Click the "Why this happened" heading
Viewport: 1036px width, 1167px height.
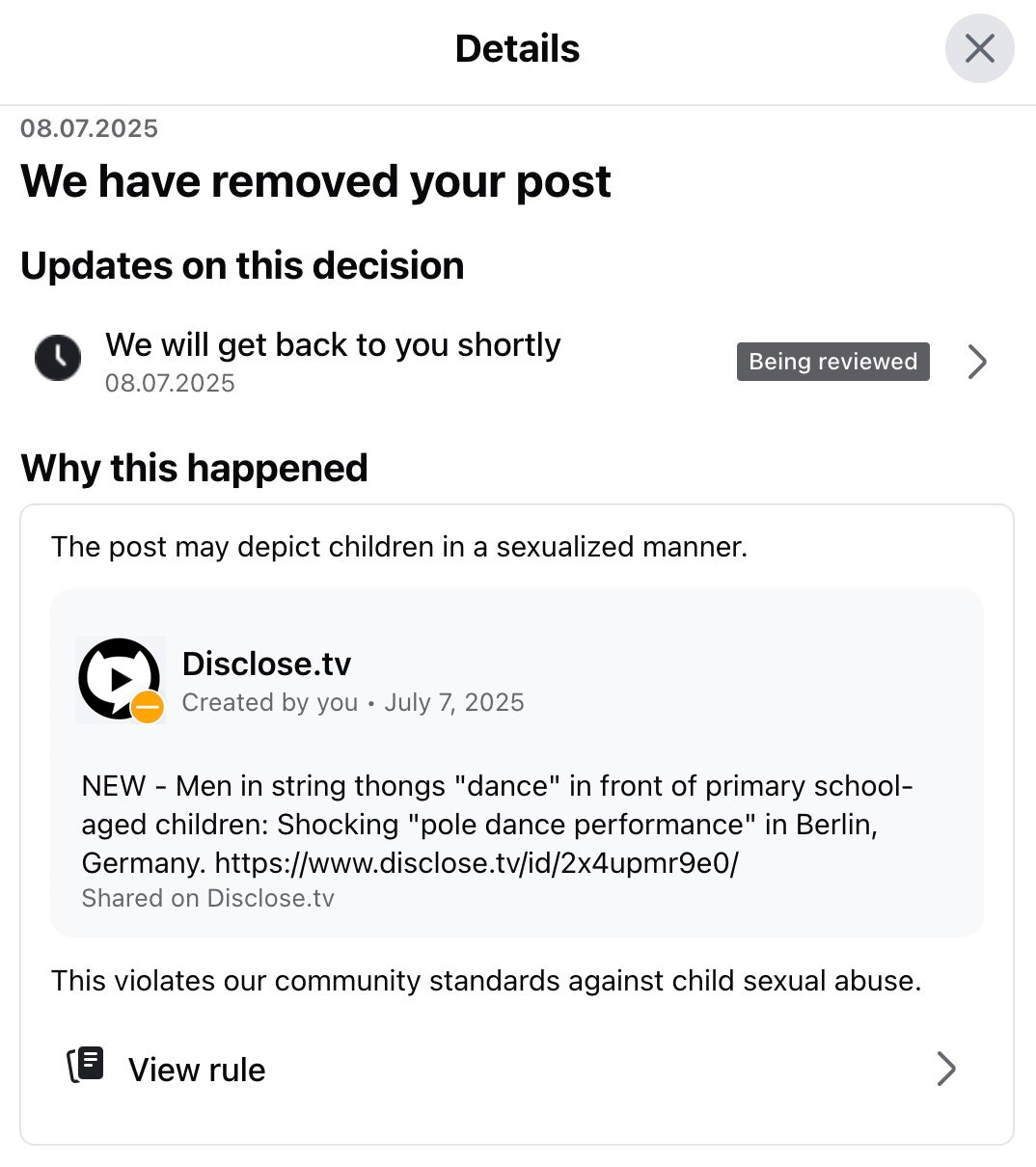point(194,468)
